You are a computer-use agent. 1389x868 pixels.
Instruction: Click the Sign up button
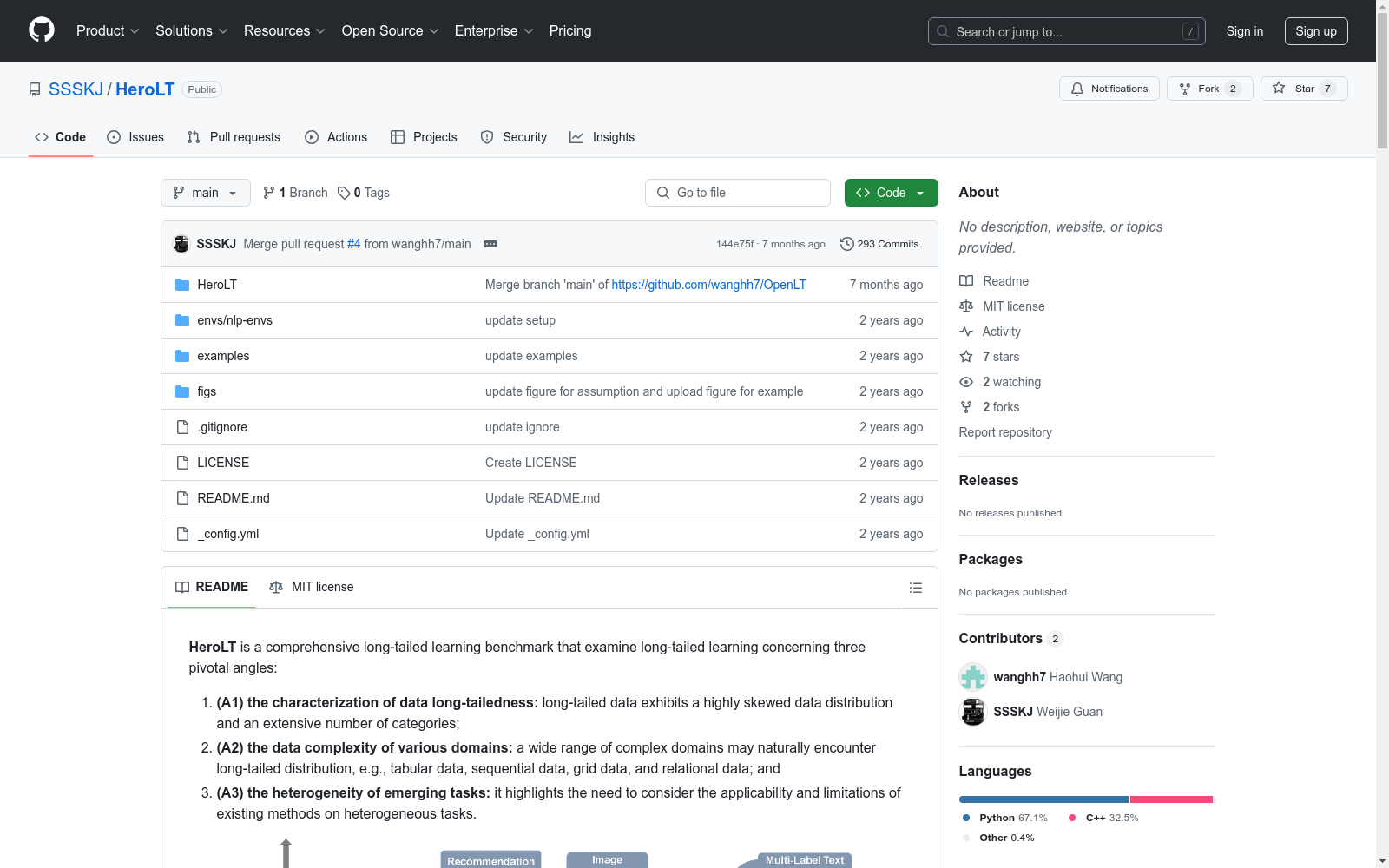1316,31
